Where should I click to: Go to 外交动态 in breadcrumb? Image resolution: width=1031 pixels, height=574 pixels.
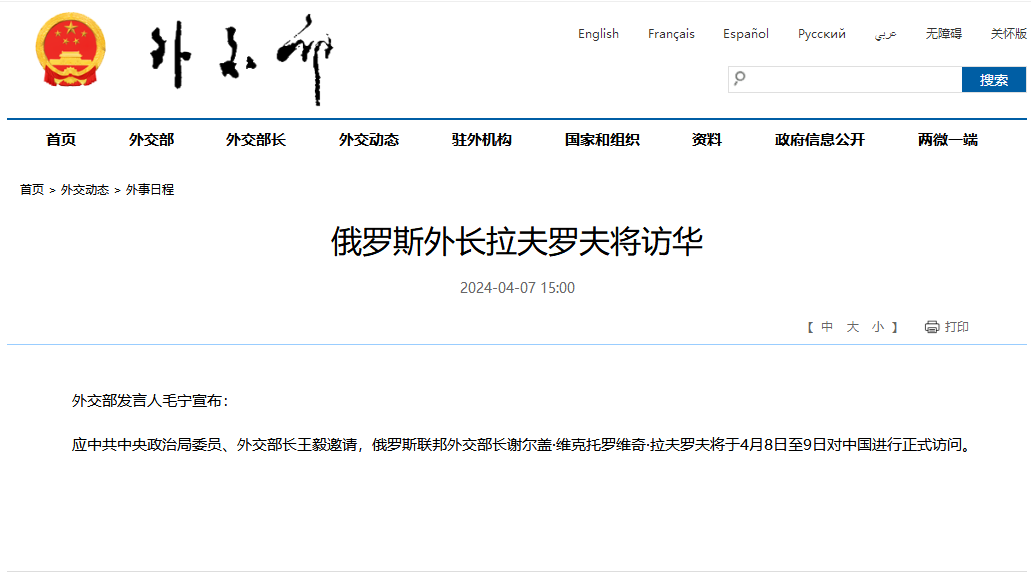[x=85, y=189]
